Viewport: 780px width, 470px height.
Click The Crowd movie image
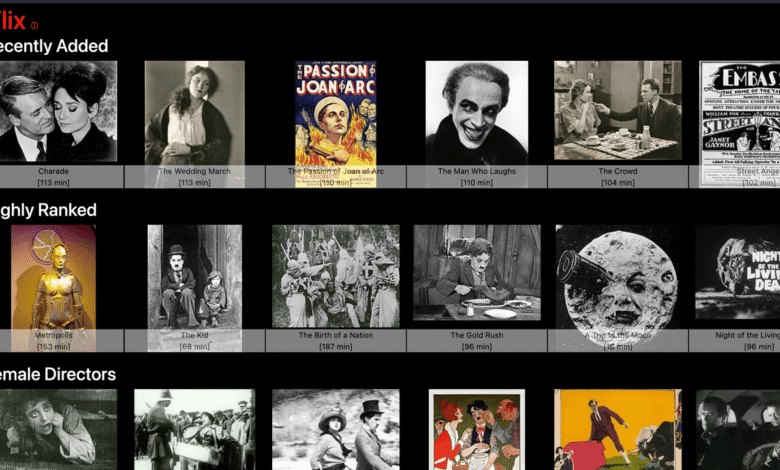pos(618,110)
